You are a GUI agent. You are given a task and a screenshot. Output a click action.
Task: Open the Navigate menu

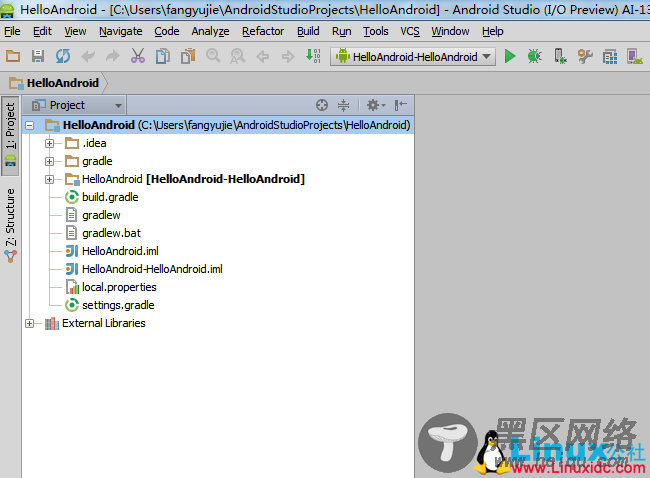121,32
